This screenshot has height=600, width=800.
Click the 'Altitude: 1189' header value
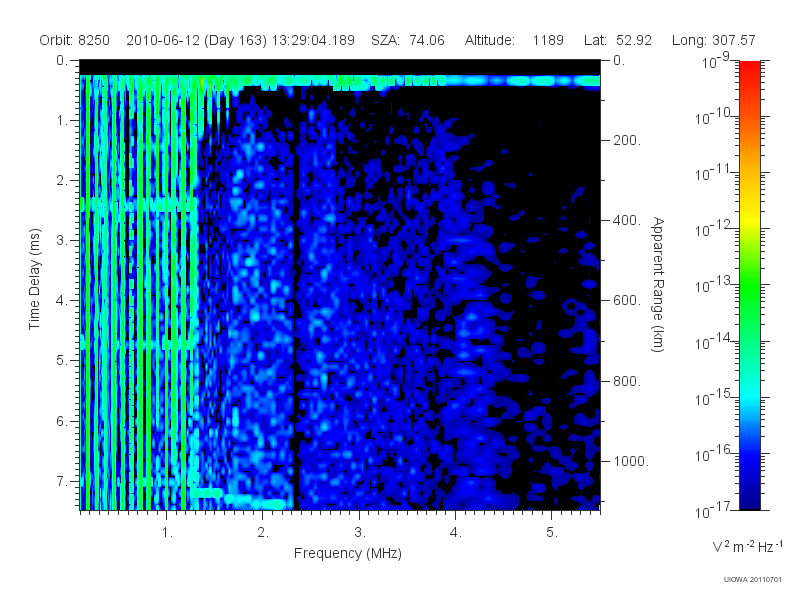[x=514, y=40]
